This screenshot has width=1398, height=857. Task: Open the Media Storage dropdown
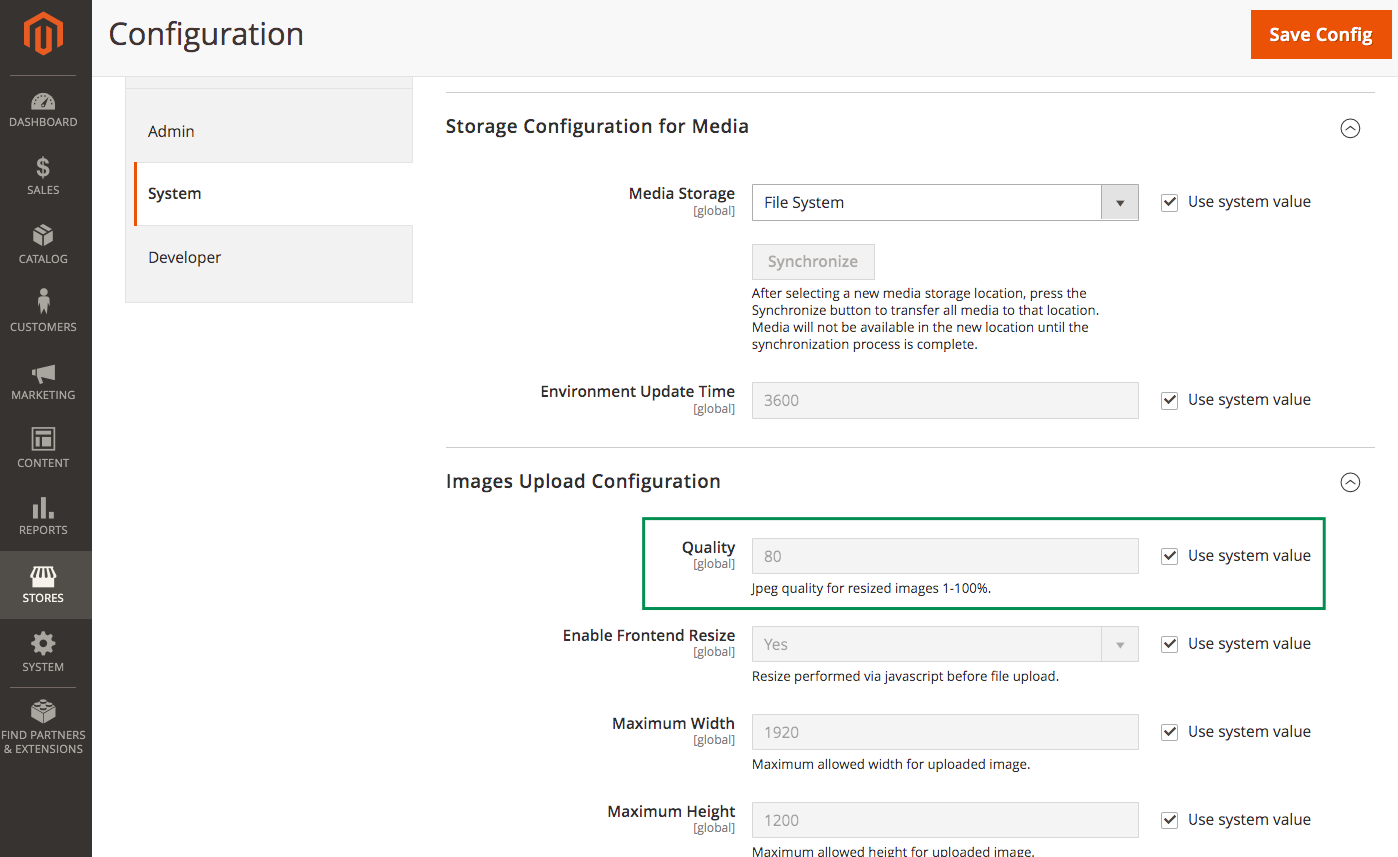pyautogui.click(x=1121, y=202)
